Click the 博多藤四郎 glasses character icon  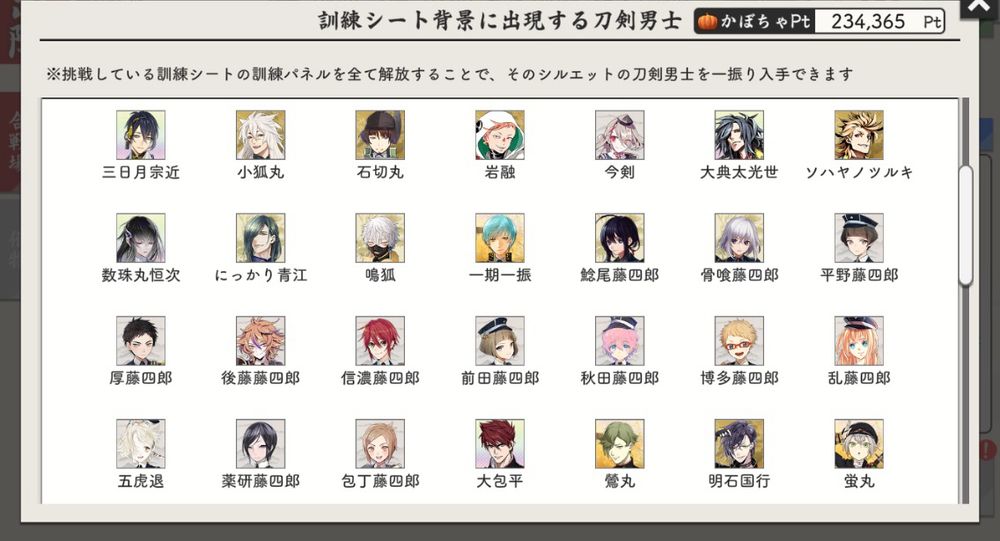point(739,341)
